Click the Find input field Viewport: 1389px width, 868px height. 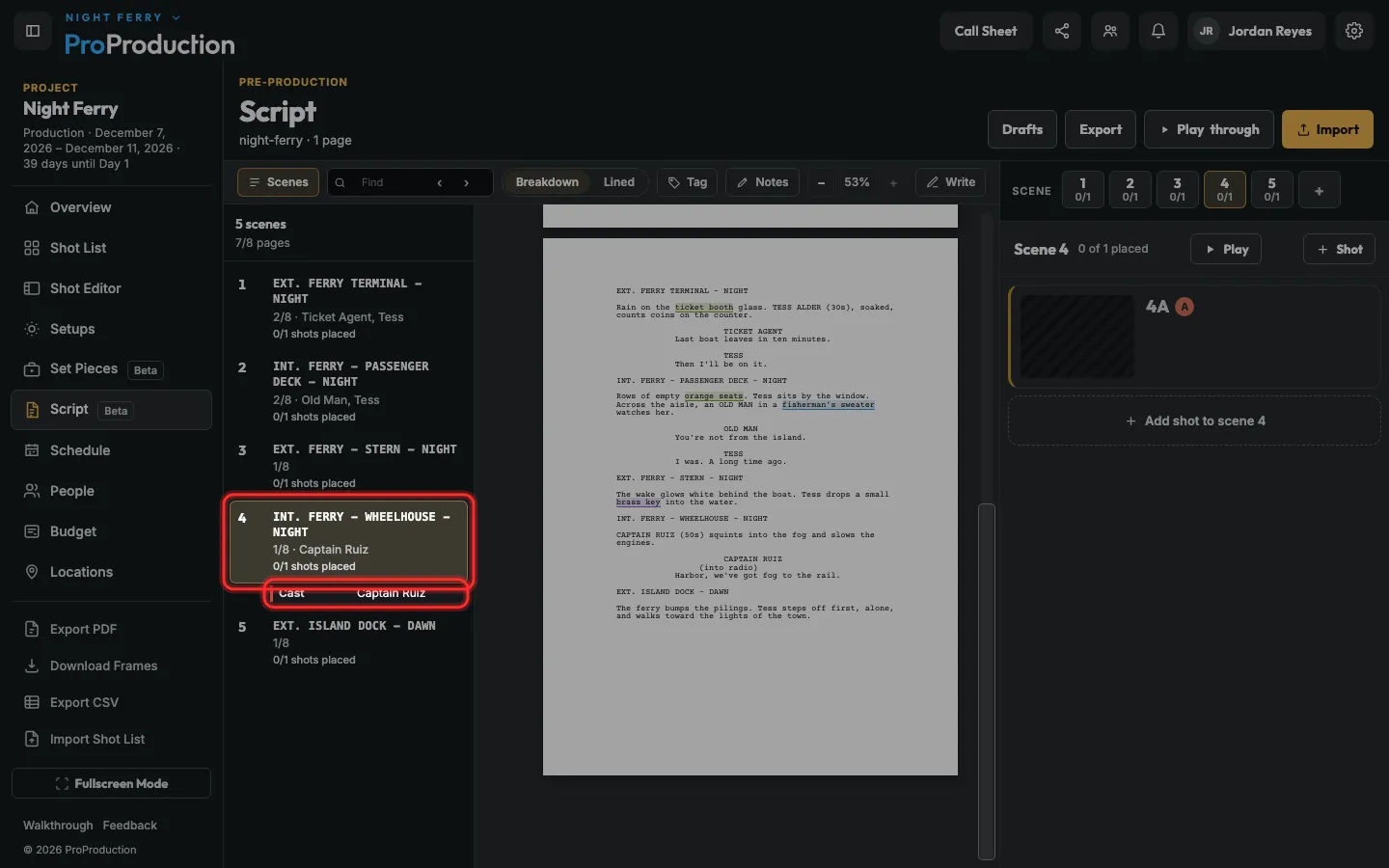click(394, 182)
